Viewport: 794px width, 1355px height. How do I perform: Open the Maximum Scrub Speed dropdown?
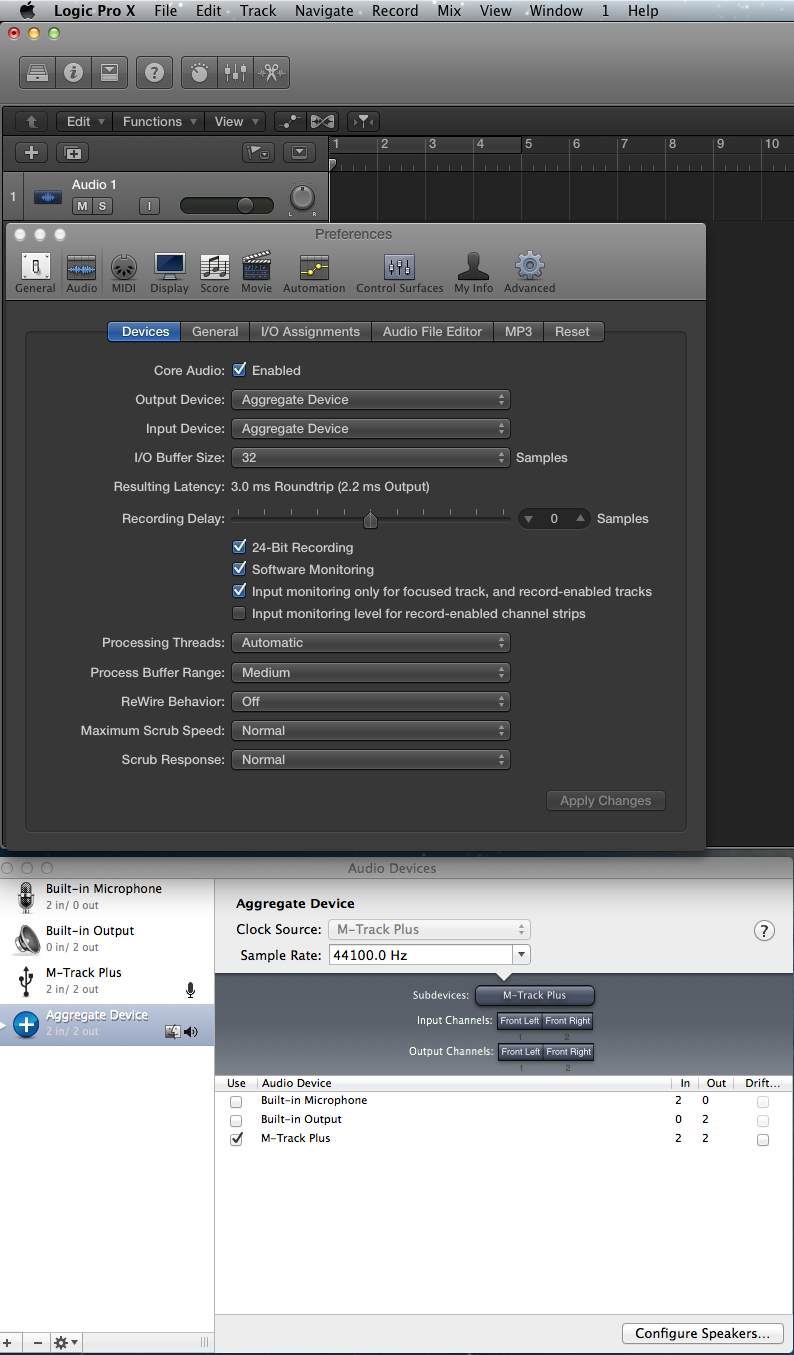pyautogui.click(x=370, y=731)
